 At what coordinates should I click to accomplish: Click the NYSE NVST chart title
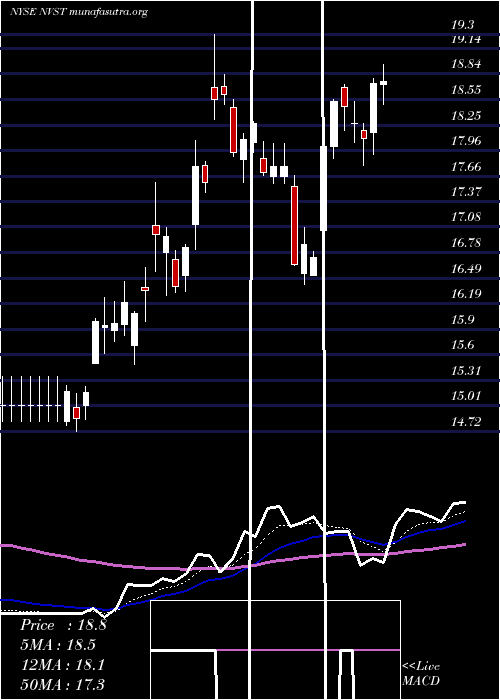[x=79, y=12]
